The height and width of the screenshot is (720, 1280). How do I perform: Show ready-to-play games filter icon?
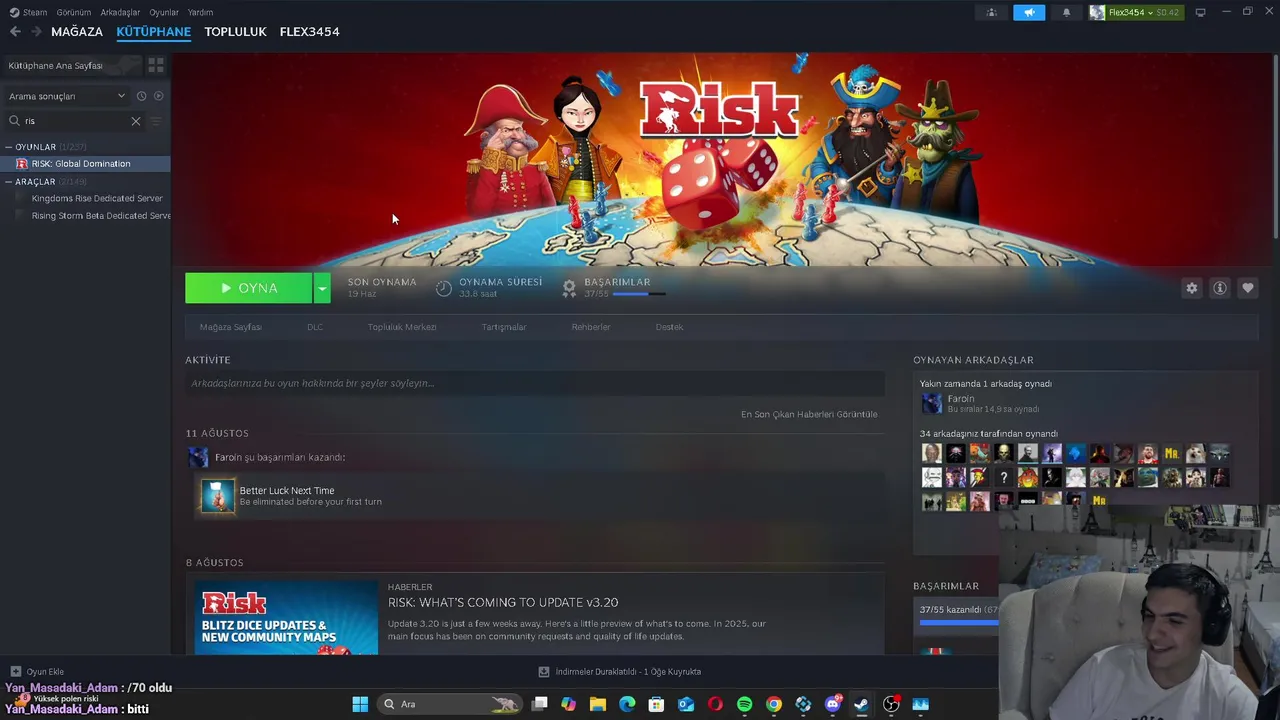(x=158, y=96)
